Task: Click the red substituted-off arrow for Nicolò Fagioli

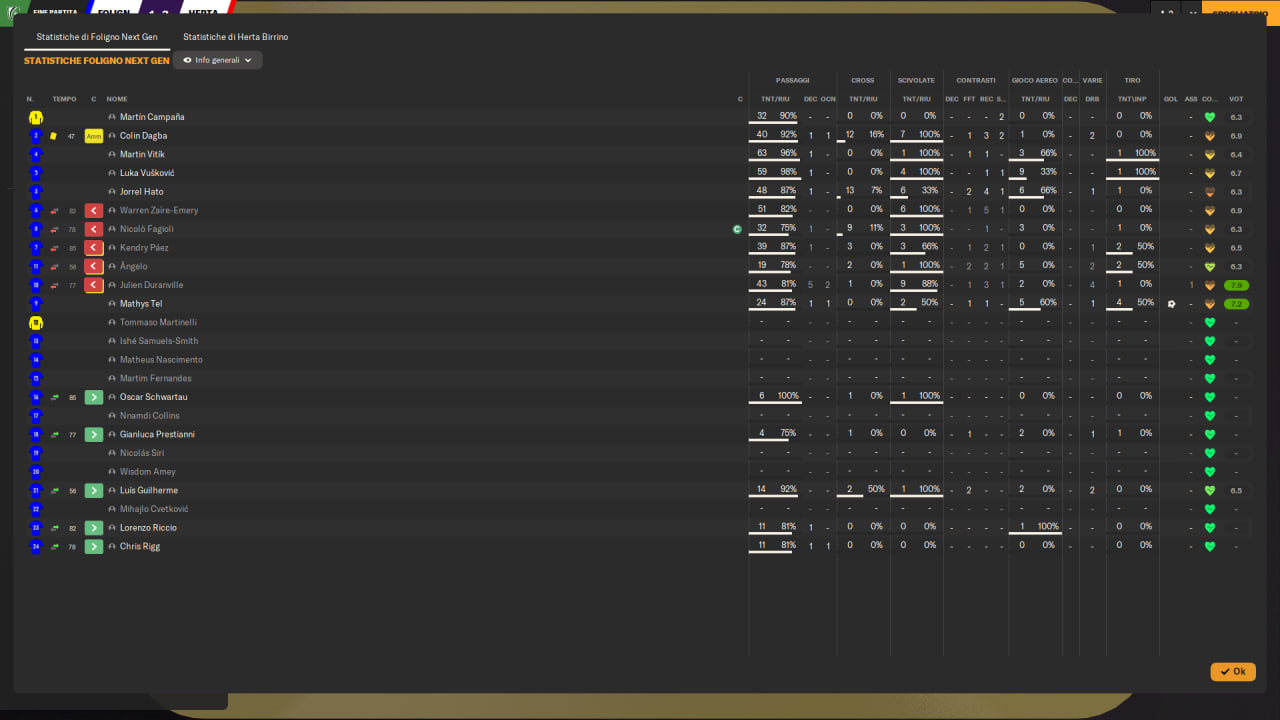Action: (94, 229)
